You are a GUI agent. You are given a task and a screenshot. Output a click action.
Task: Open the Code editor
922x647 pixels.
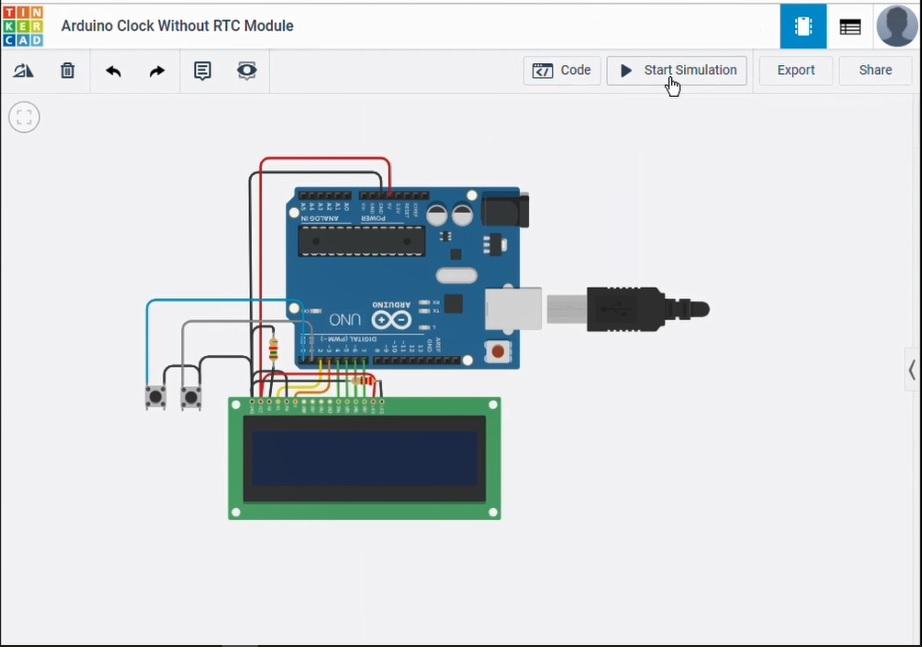pos(562,71)
